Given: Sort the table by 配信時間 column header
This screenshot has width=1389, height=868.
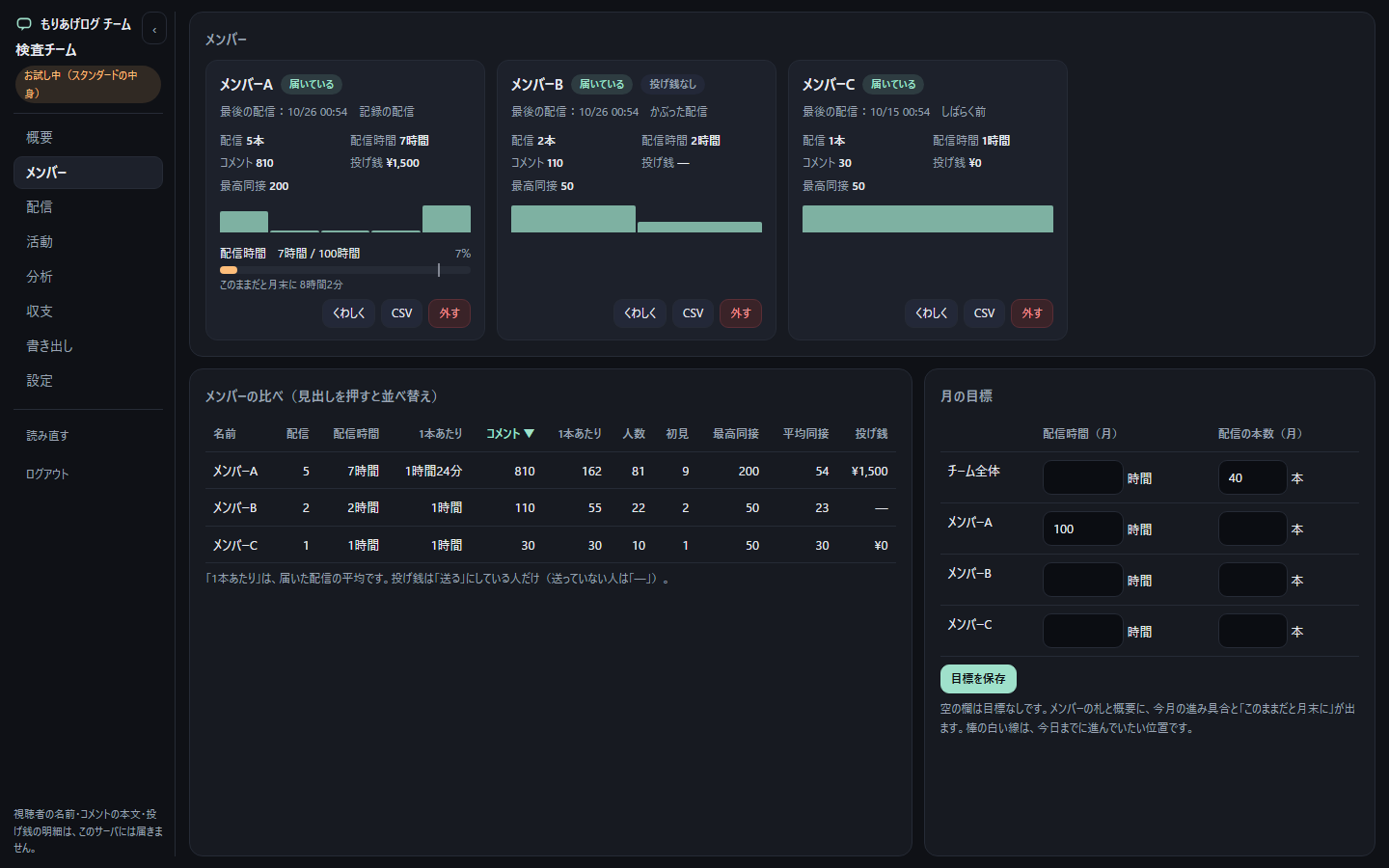Looking at the screenshot, I should pyautogui.click(x=356, y=434).
